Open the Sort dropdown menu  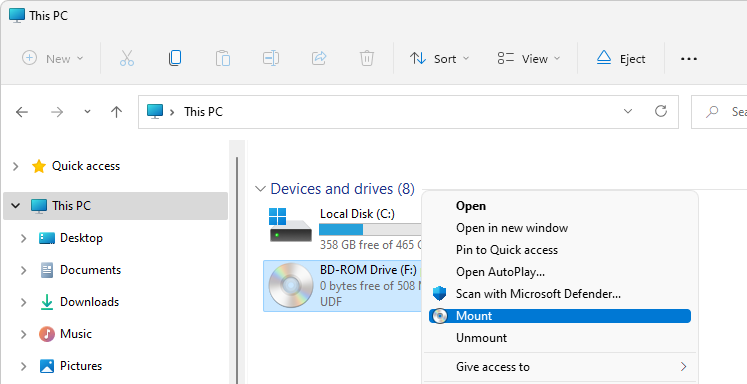point(439,59)
